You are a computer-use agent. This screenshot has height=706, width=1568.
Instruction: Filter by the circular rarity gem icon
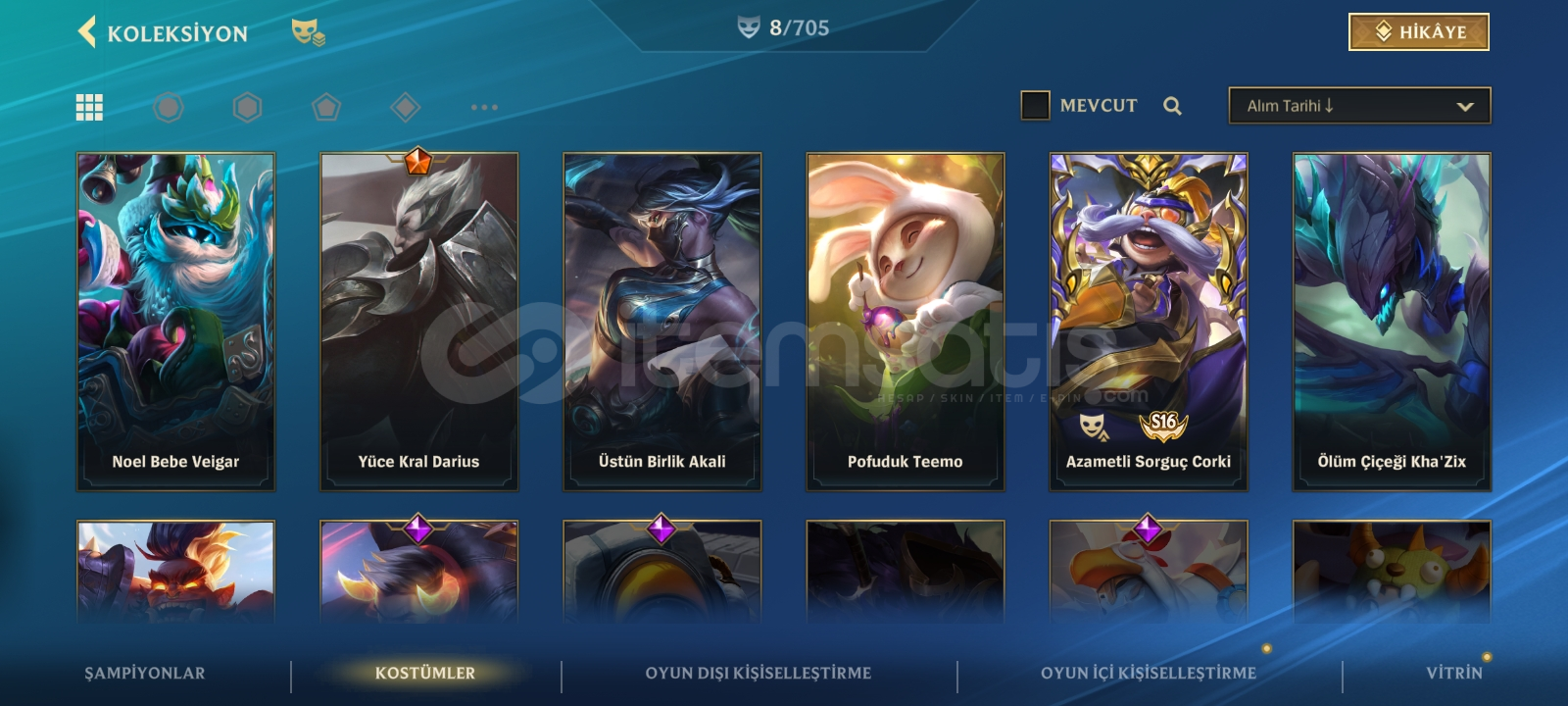169,107
